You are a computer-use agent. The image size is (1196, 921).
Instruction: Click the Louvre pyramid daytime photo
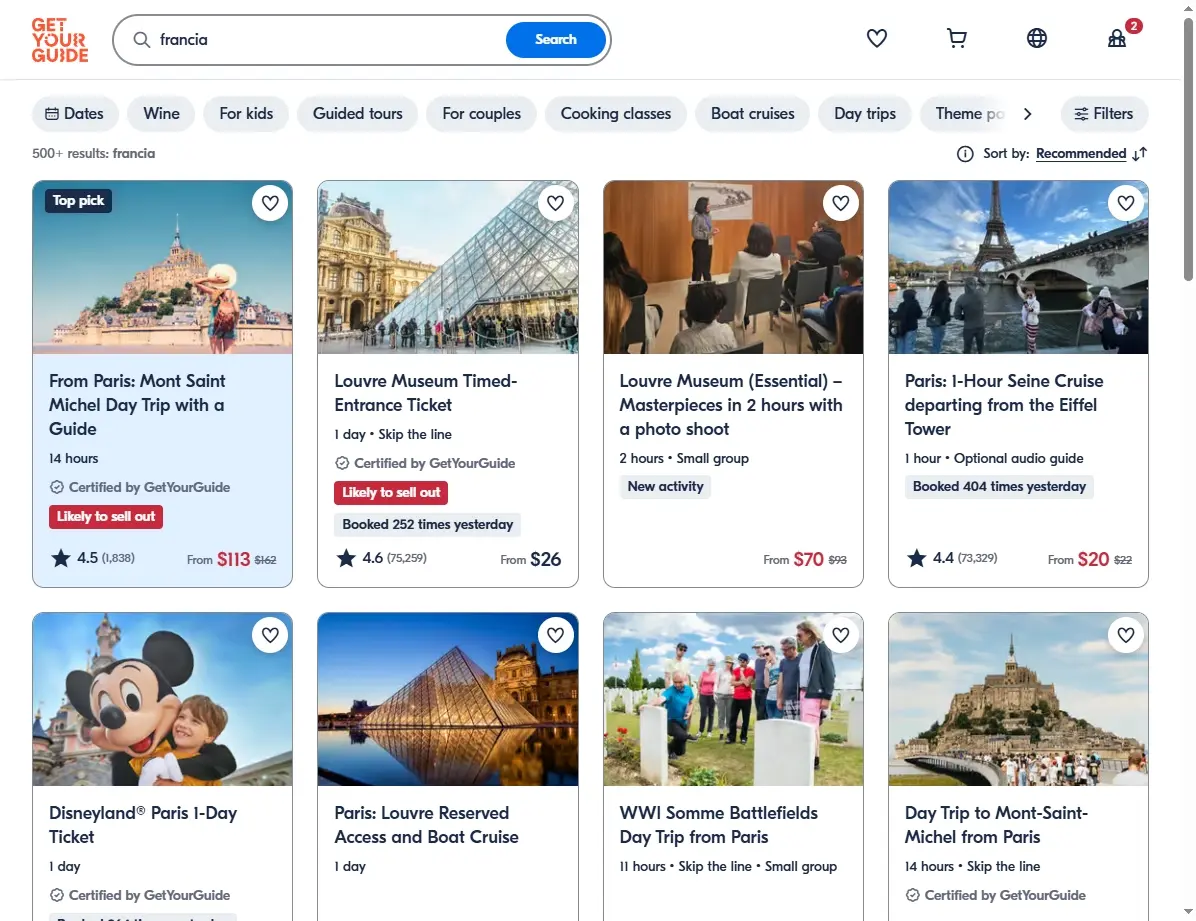point(448,267)
